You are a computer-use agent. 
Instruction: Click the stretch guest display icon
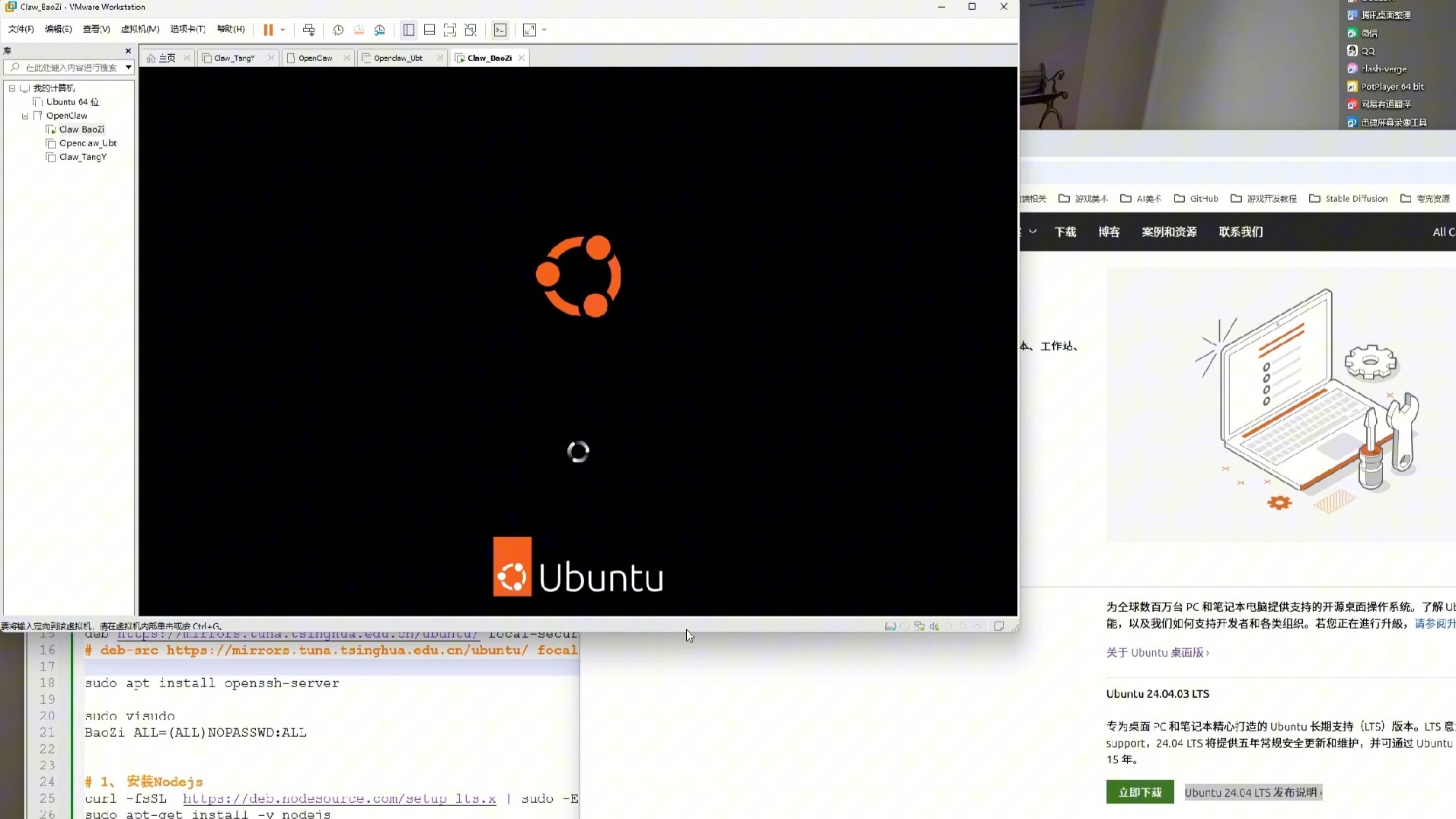click(x=529, y=30)
